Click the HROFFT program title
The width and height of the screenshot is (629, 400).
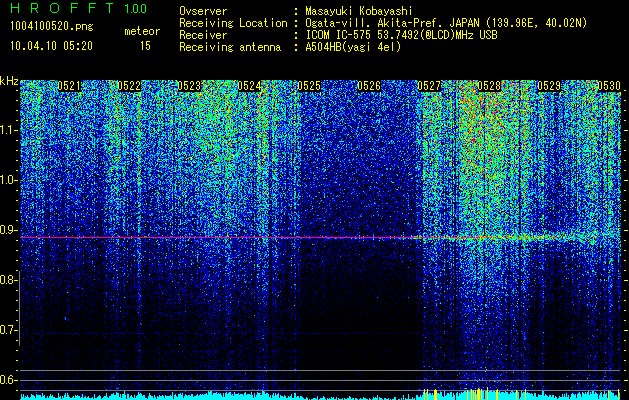(x=62, y=8)
